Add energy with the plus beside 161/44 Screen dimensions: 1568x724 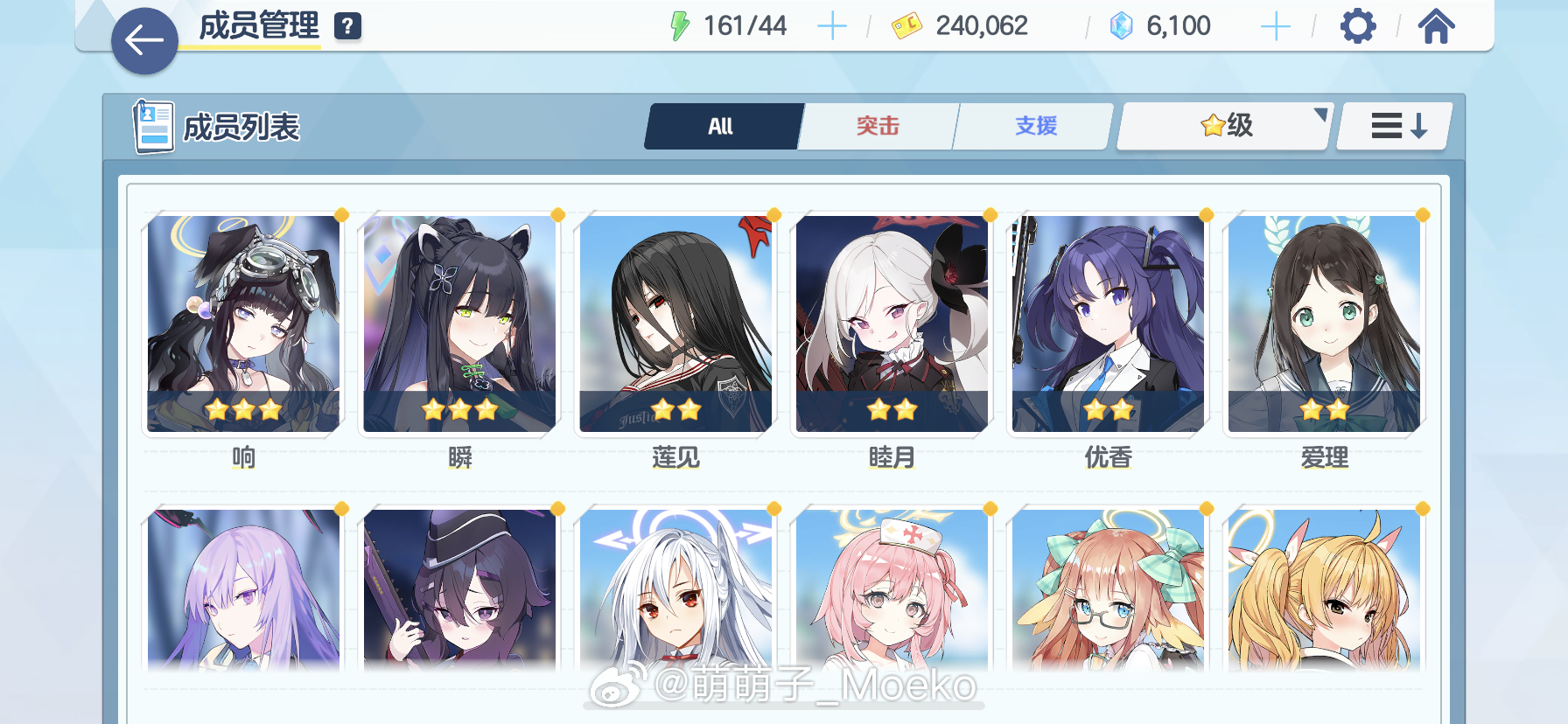tap(831, 26)
